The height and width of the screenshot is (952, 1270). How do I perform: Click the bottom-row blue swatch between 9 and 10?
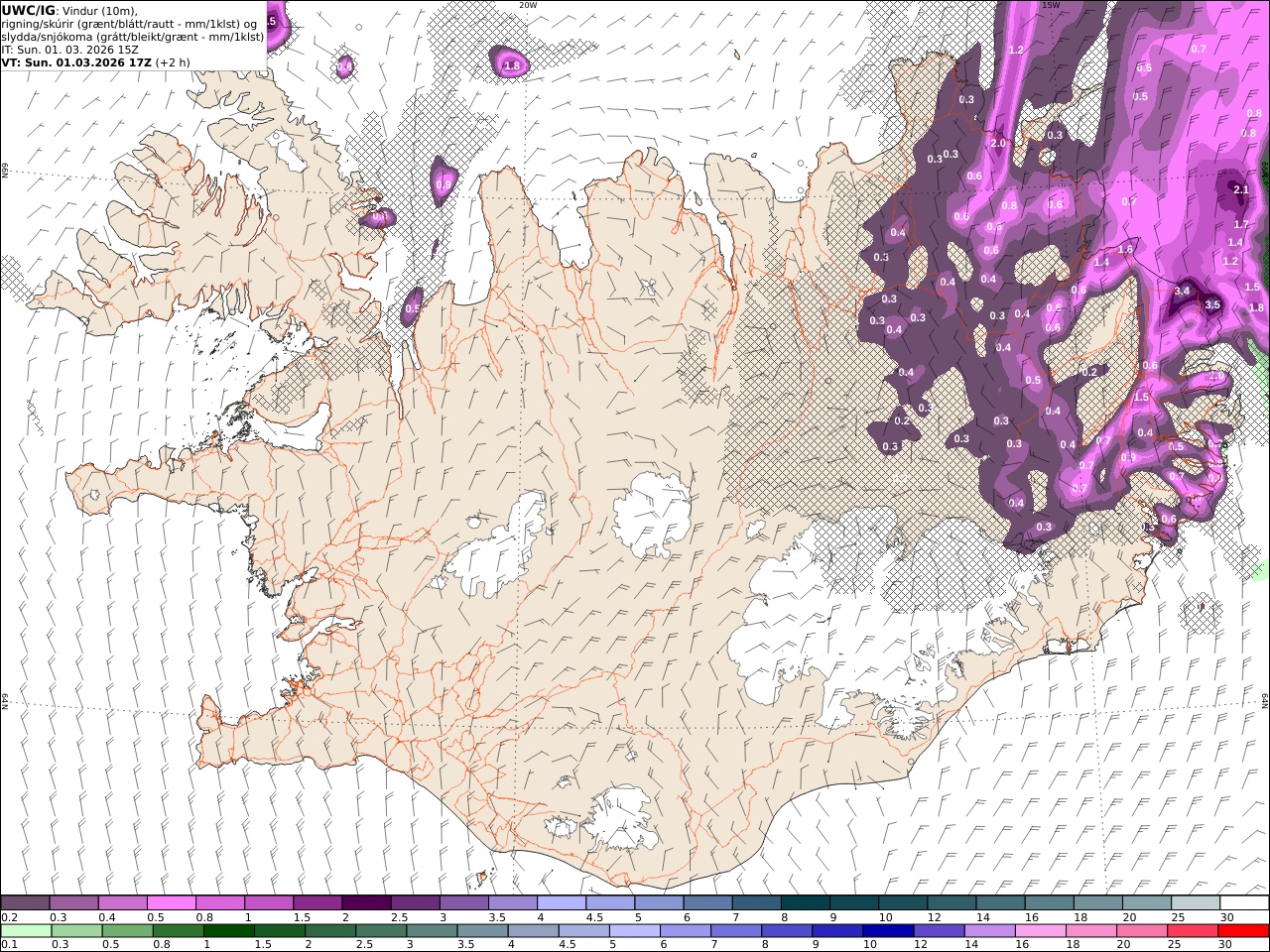pos(836,931)
